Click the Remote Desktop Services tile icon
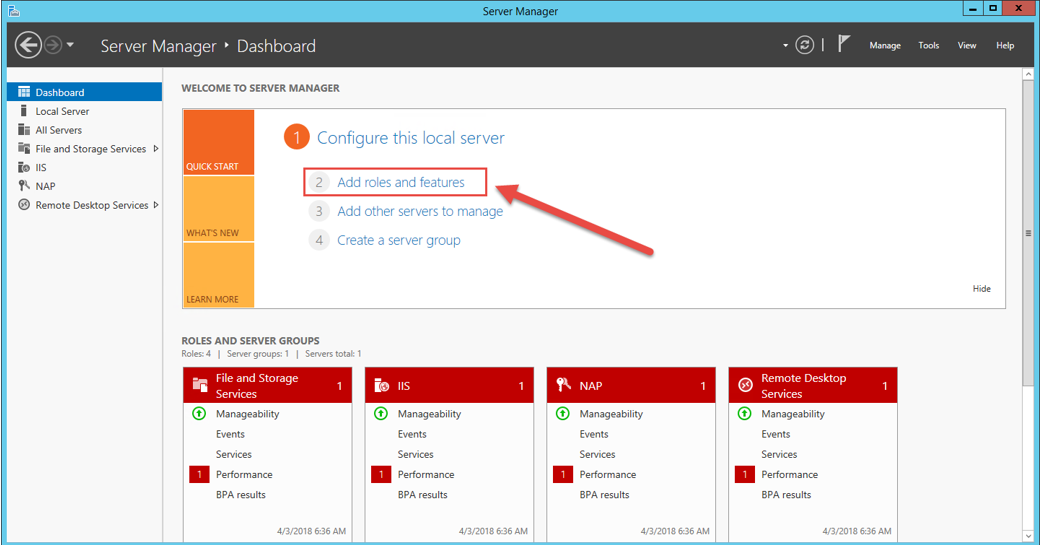 tap(745, 386)
